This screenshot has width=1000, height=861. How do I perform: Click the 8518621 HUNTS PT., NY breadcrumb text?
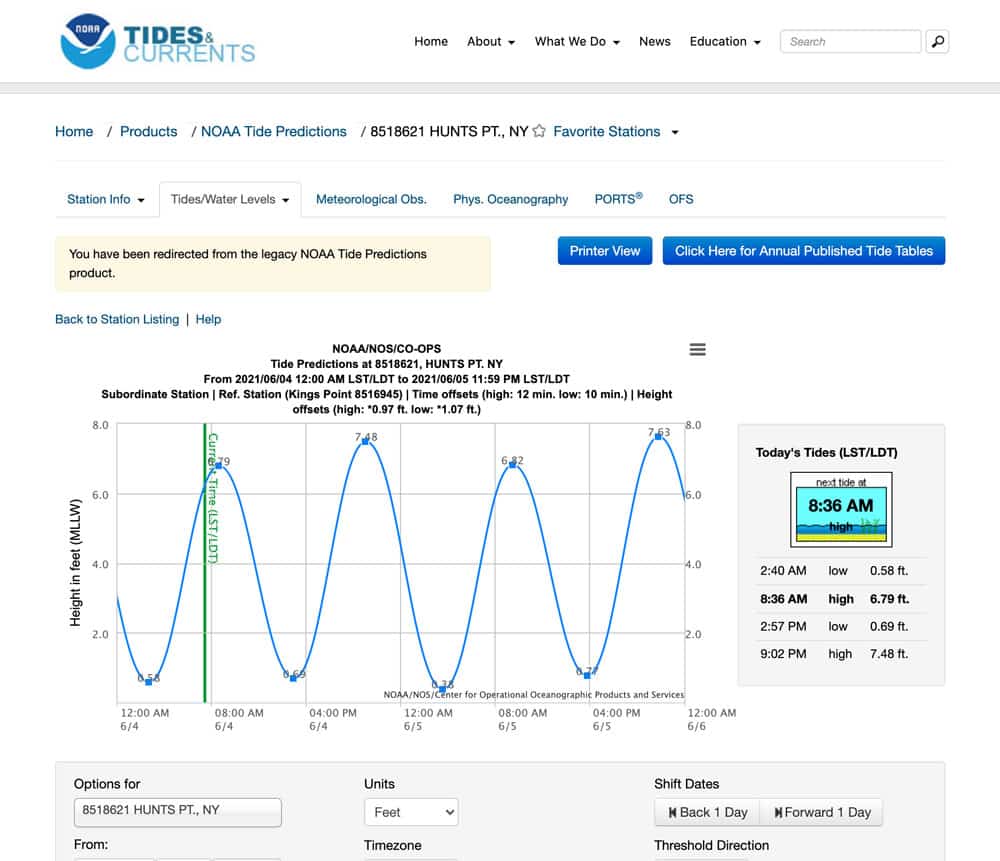click(449, 131)
